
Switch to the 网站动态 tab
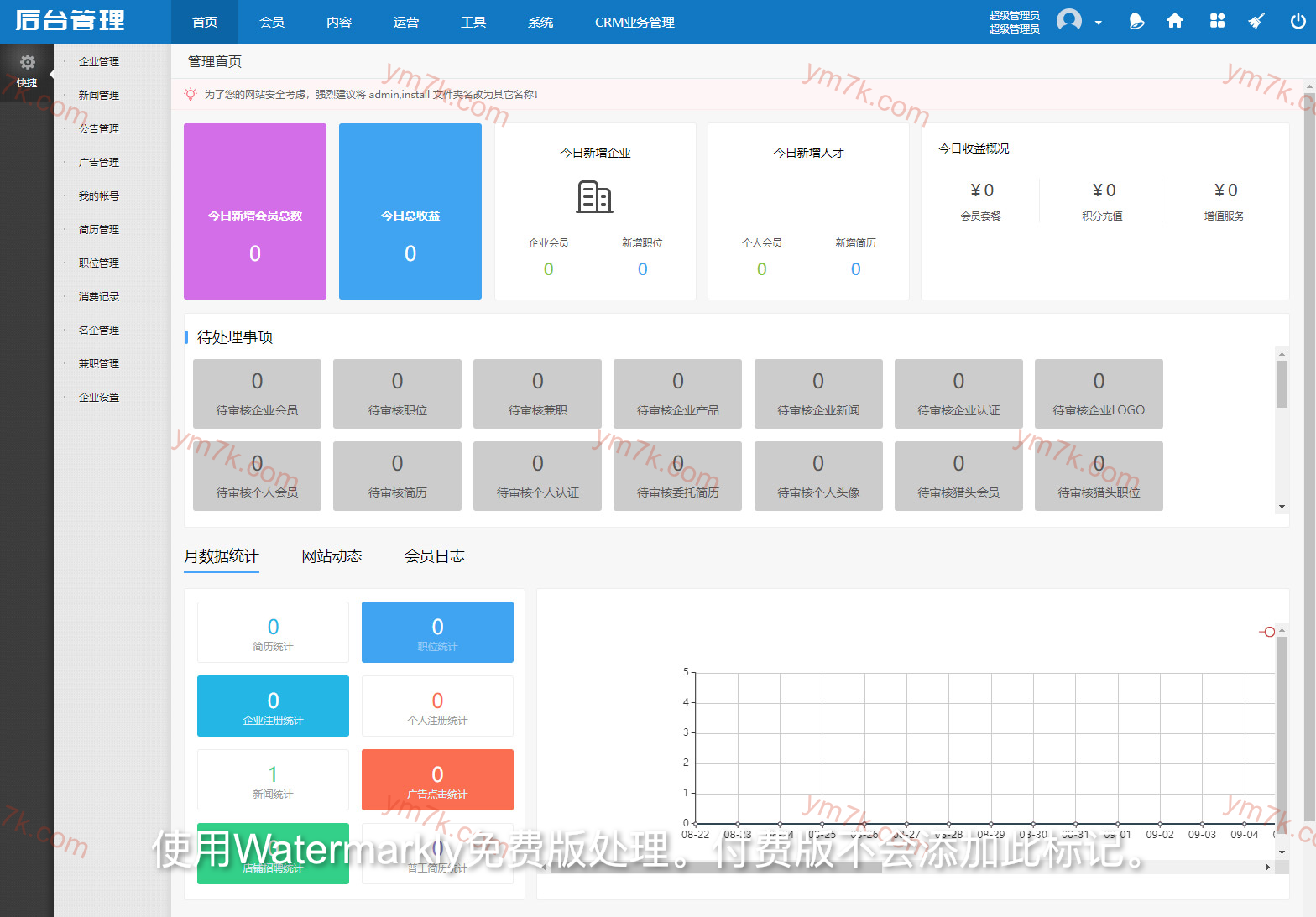332,556
